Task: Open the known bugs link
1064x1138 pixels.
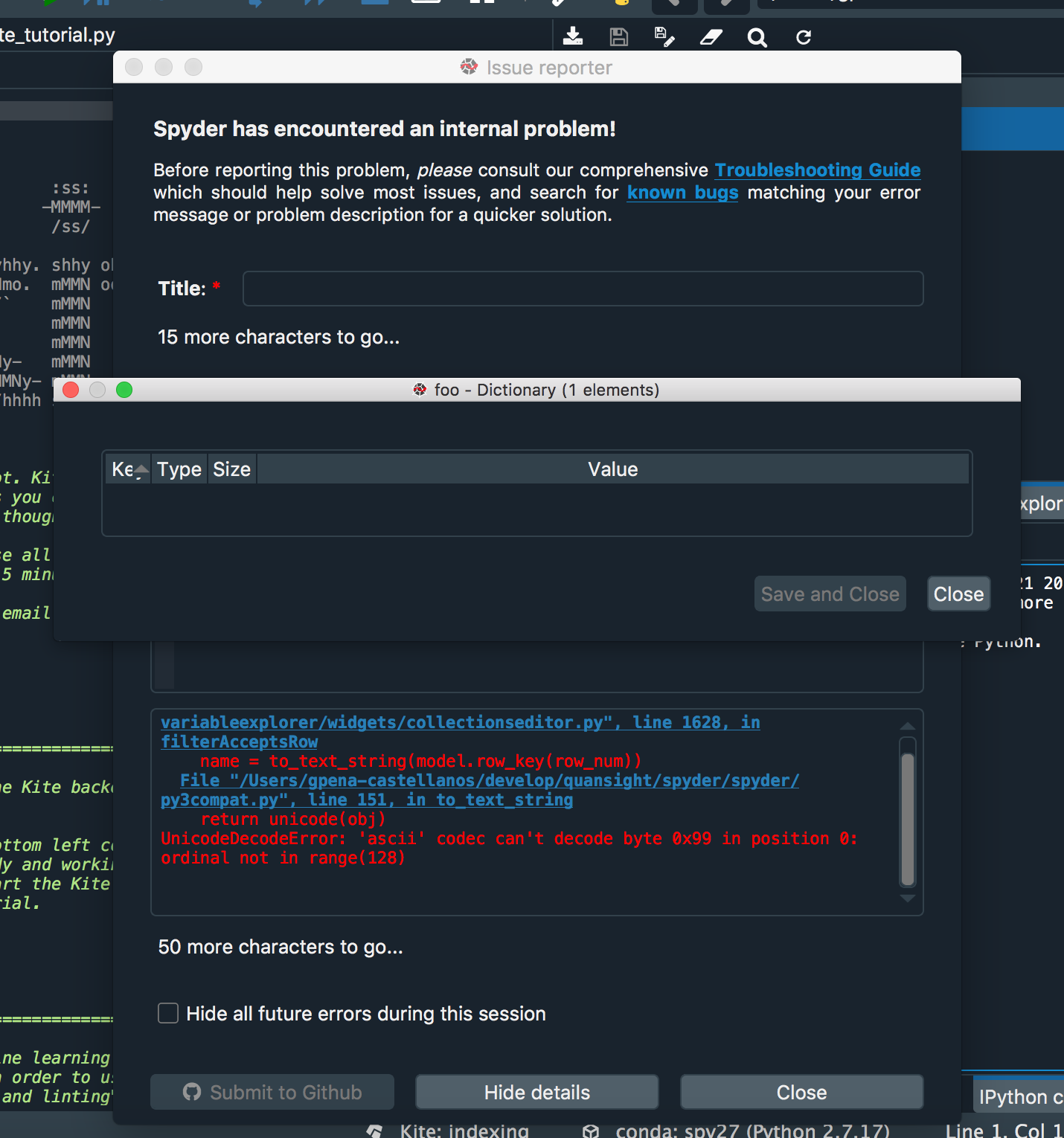Action: point(682,193)
